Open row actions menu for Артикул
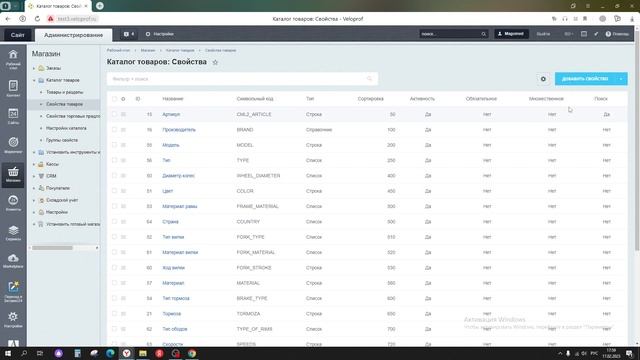The height and width of the screenshot is (360, 640). tap(123, 114)
